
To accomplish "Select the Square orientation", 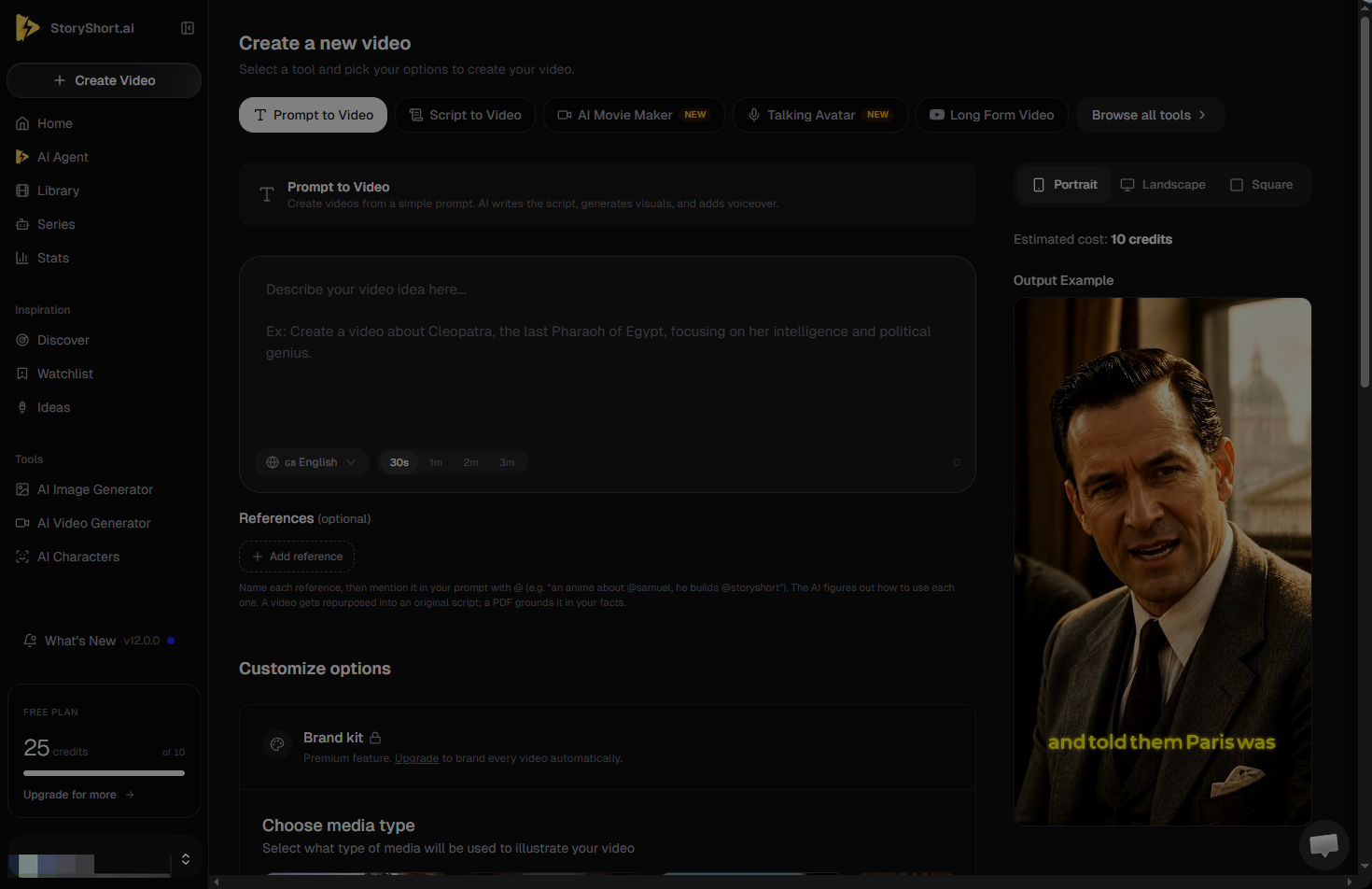I will pyautogui.click(x=1262, y=185).
